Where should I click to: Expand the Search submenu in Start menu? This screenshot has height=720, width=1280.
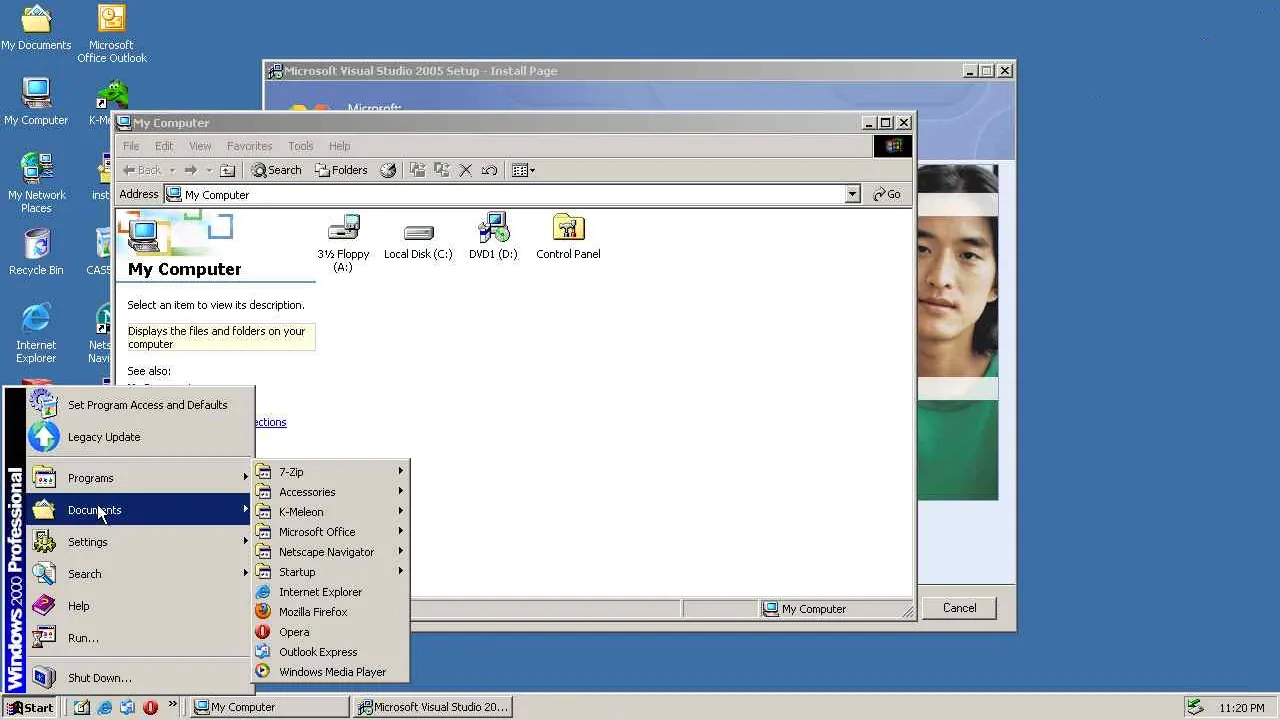click(x=140, y=574)
